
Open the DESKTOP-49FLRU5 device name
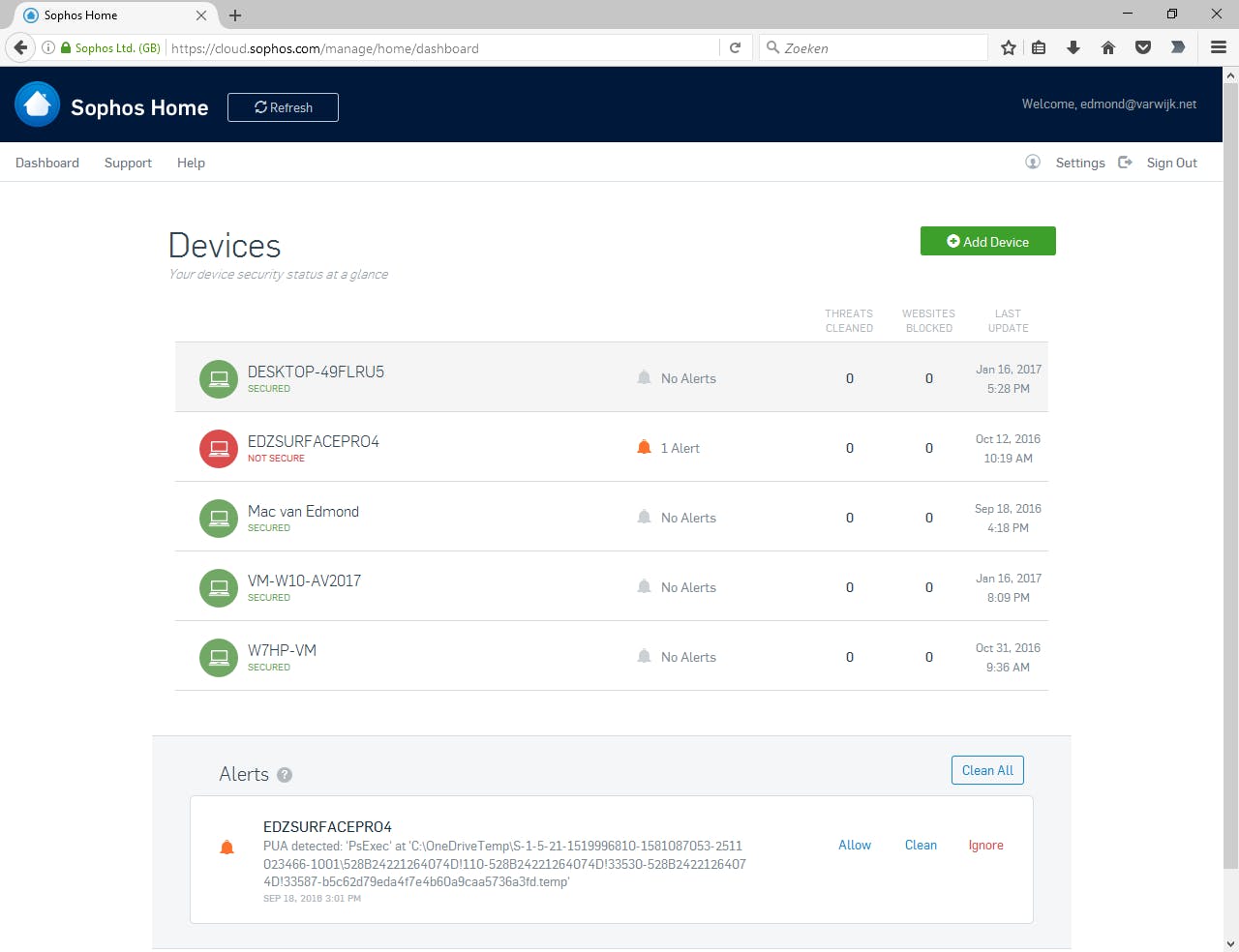click(x=316, y=372)
